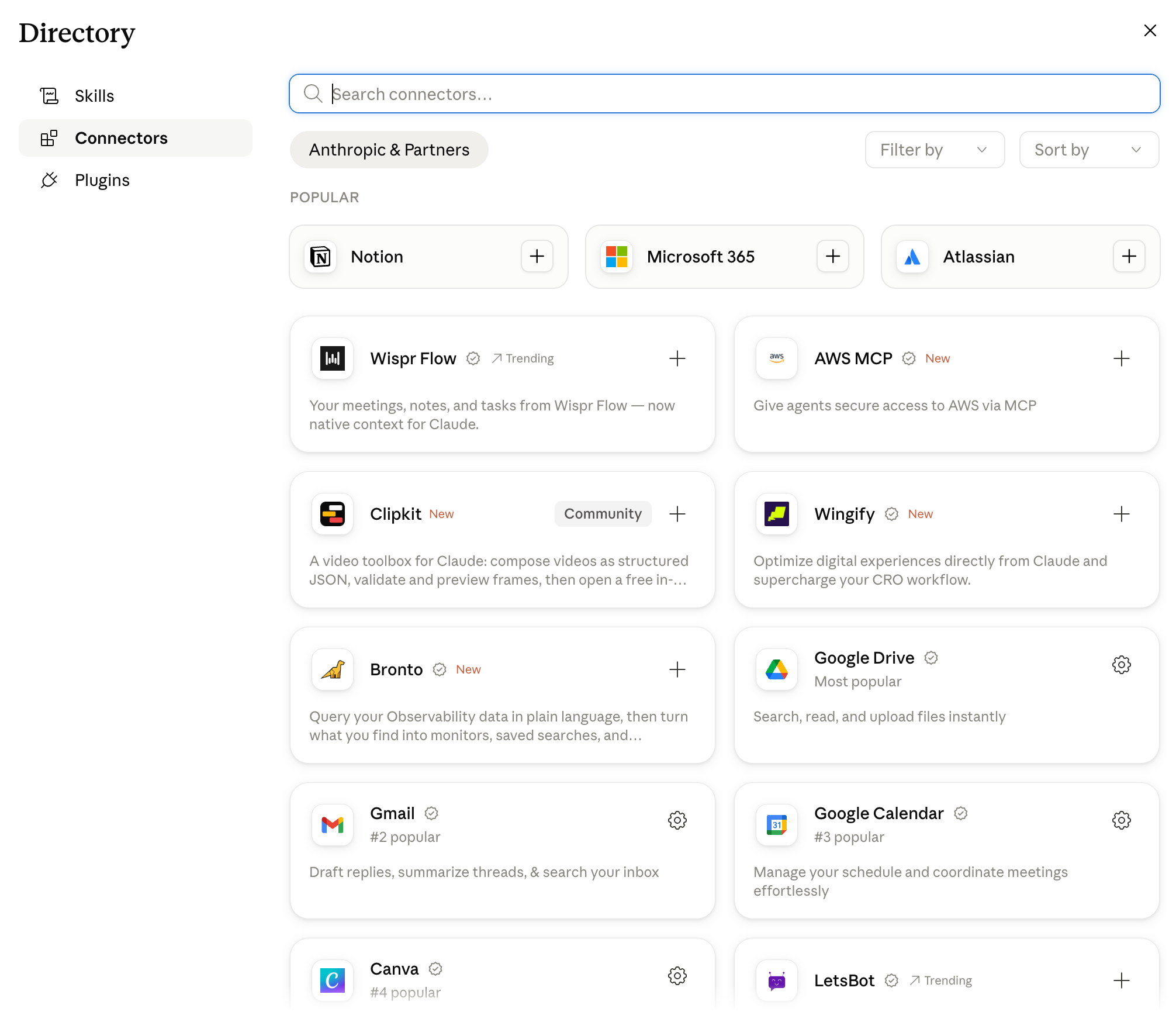Open Canva connector settings gear
The image size is (1176, 1029).
tap(677, 976)
